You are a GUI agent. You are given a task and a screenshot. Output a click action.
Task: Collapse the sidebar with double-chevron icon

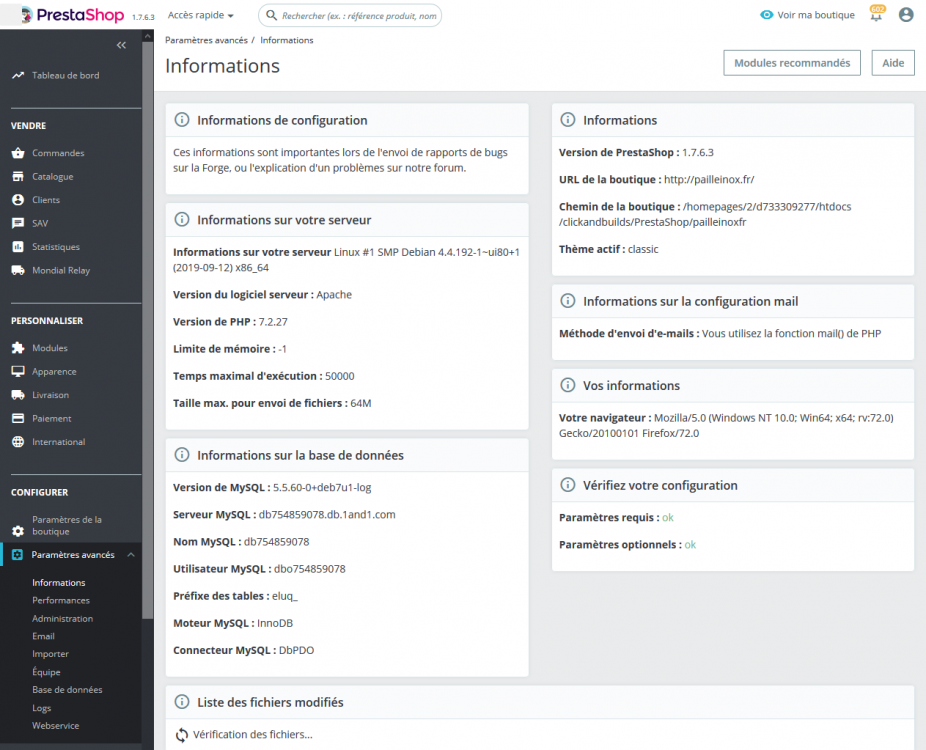click(x=121, y=45)
